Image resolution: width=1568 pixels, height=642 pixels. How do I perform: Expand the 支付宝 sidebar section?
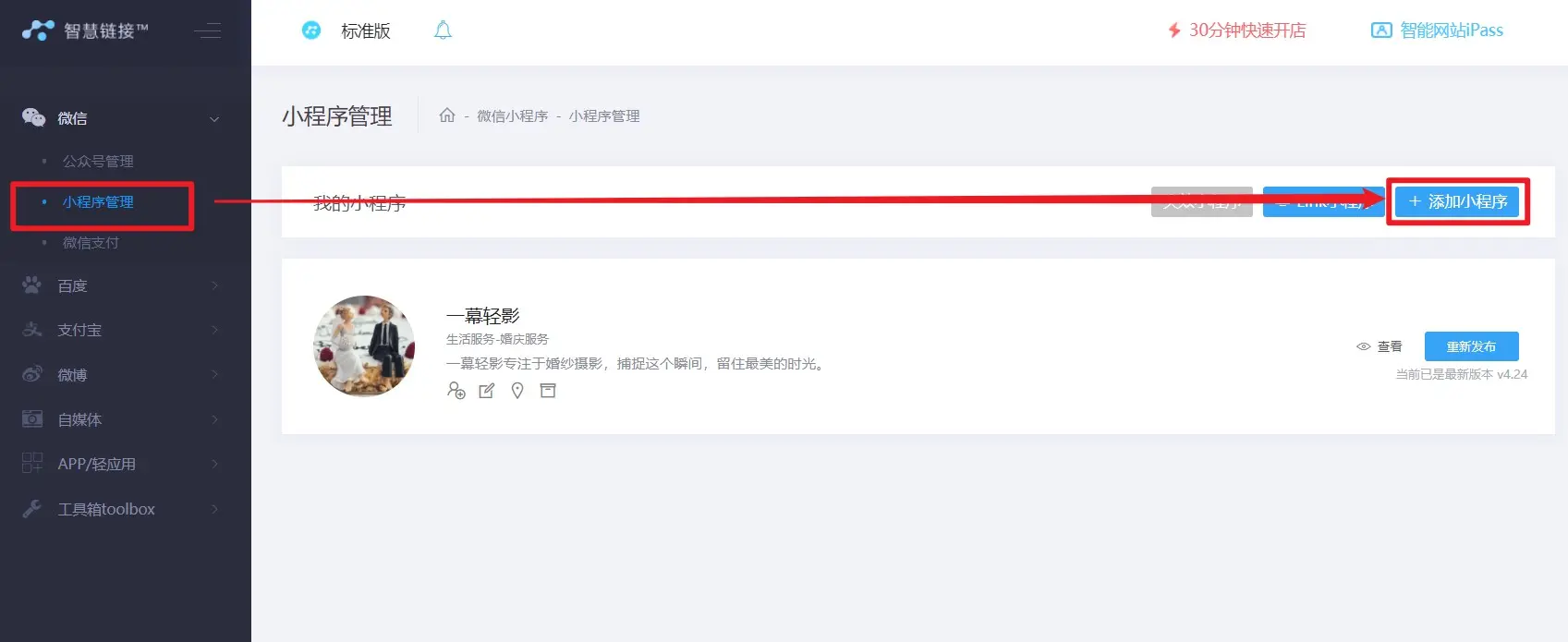coord(126,330)
